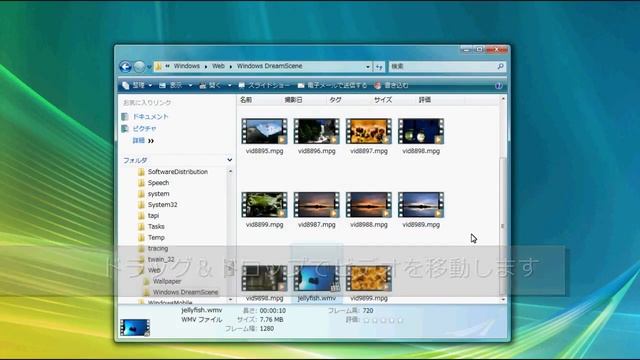Click folder tree scroll up arrow

tap(230, 171)
